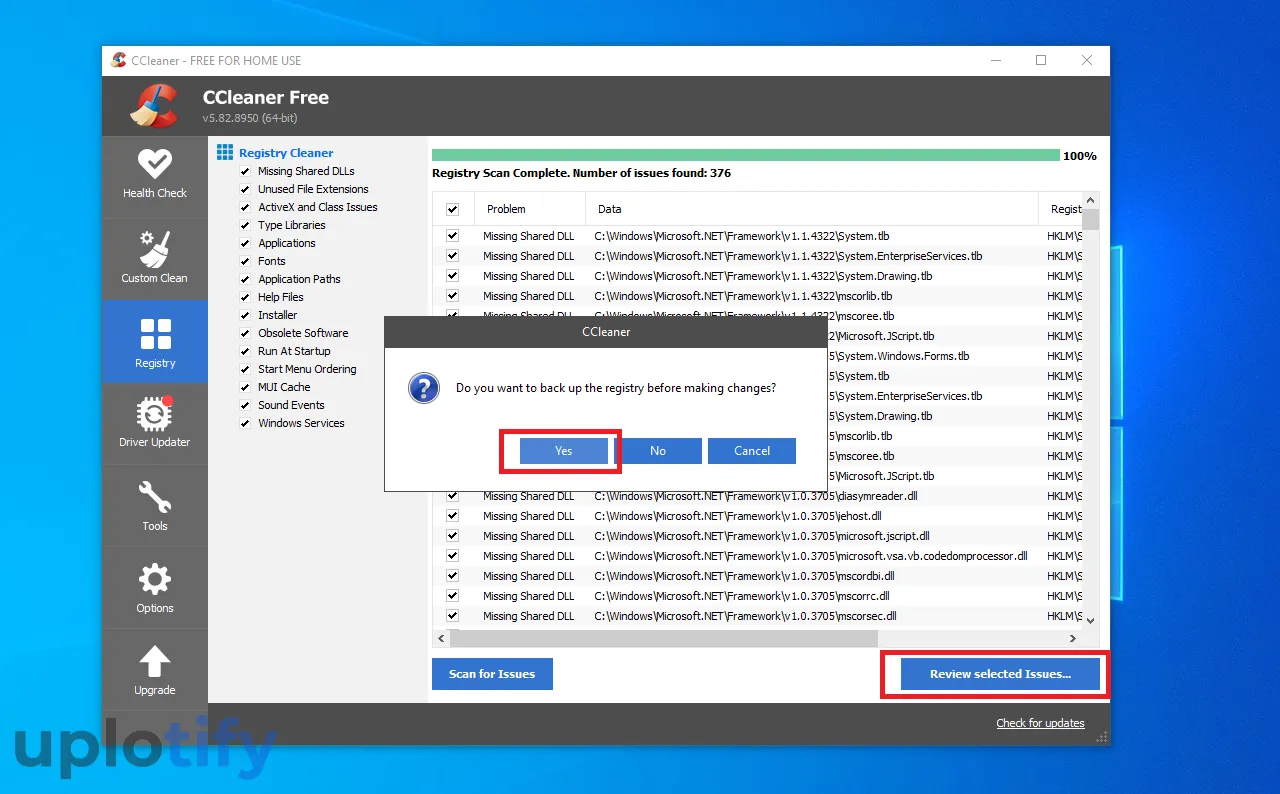
Task: Uncheck the mscorsec.dll issue row
Action: 452,616
